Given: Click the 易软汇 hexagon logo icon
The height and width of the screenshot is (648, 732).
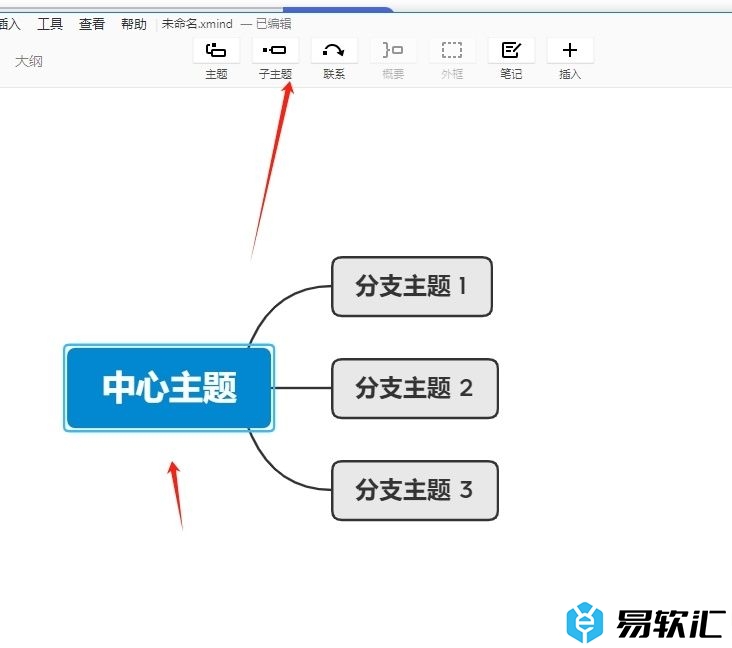Looking at the screenshot, I should pos(586,622).
